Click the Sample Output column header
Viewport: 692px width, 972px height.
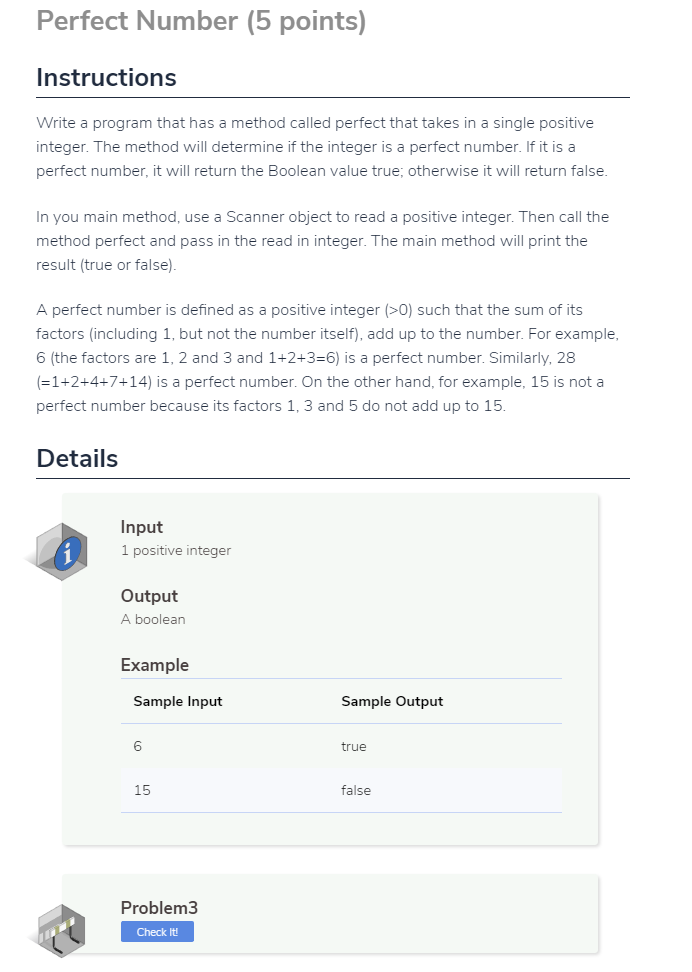[391, 701]
